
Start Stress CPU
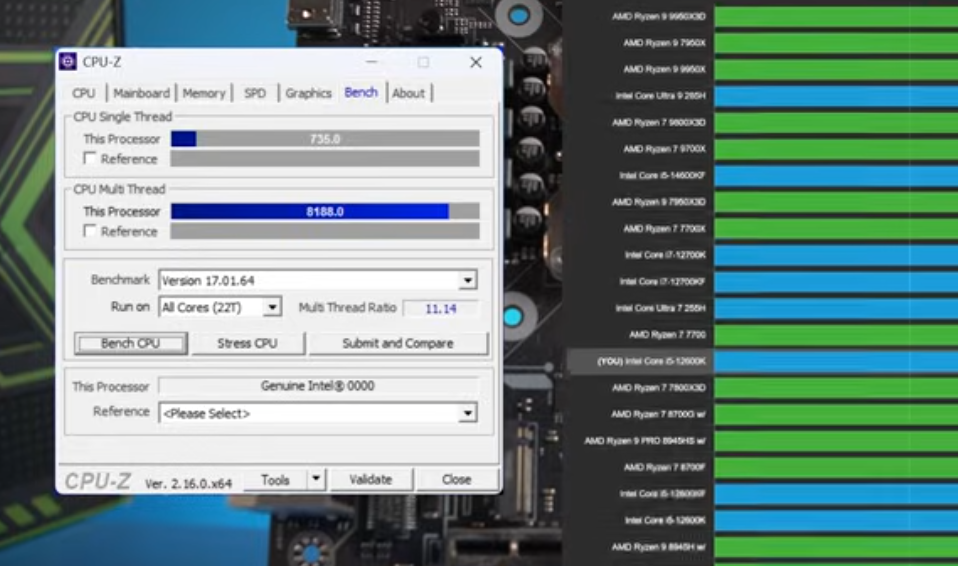click(x=247, y=344)
